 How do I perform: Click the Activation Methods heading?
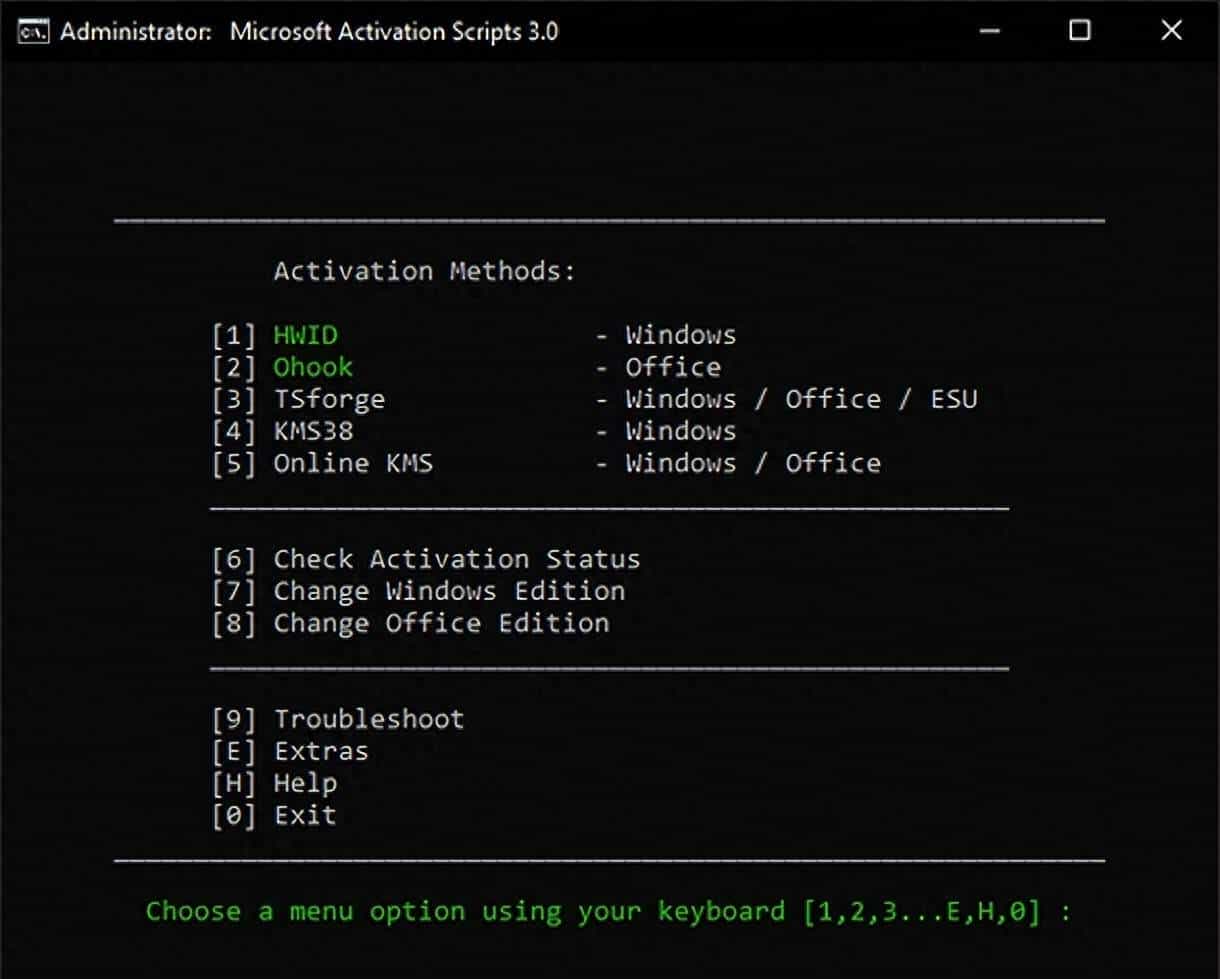coord(424,270)
